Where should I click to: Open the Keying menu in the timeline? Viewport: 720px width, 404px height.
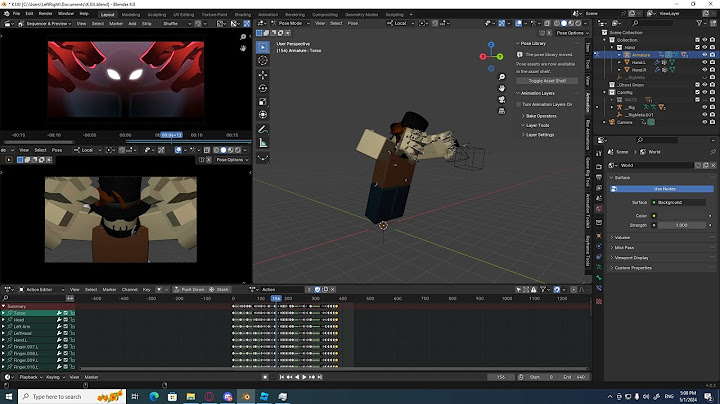pos(55,377)
